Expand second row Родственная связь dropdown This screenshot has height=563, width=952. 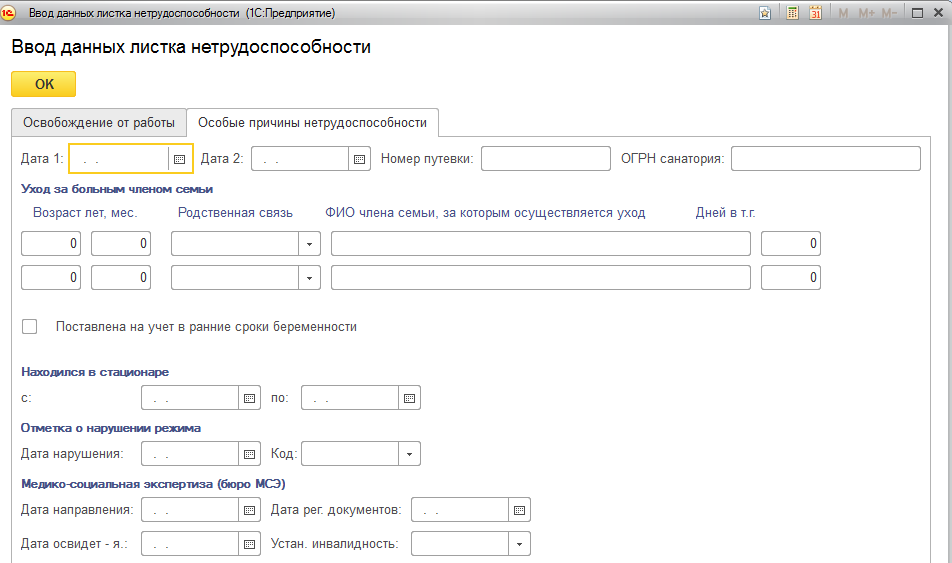pos(309,278)
